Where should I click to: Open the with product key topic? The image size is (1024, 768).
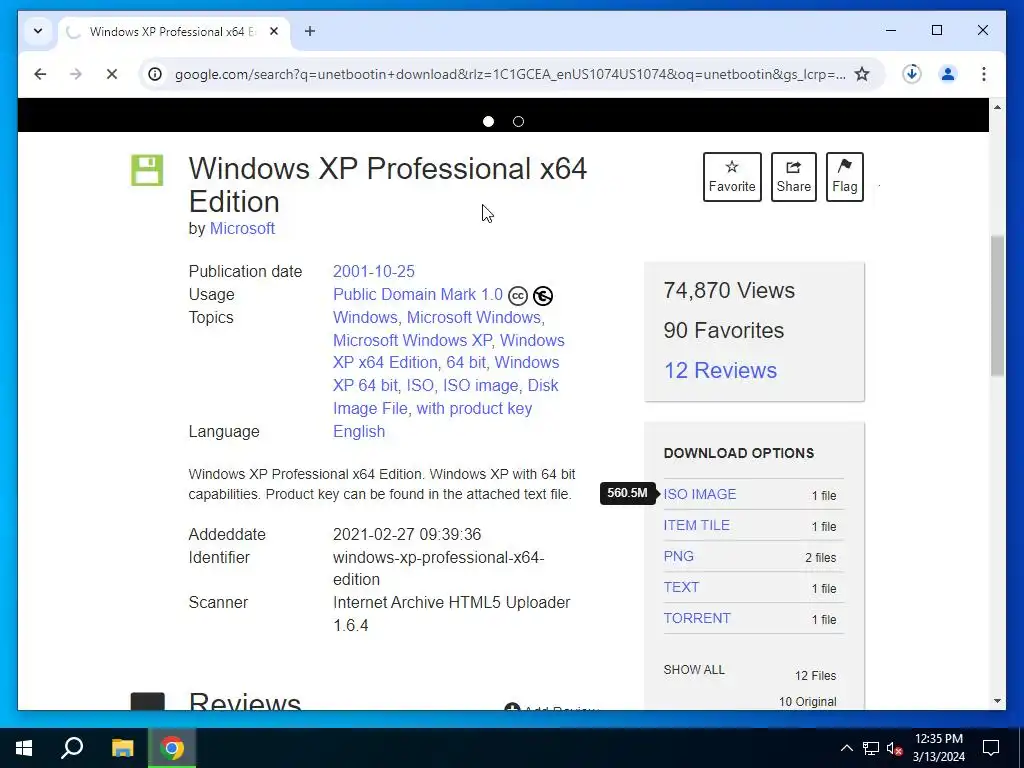point(474,408)
